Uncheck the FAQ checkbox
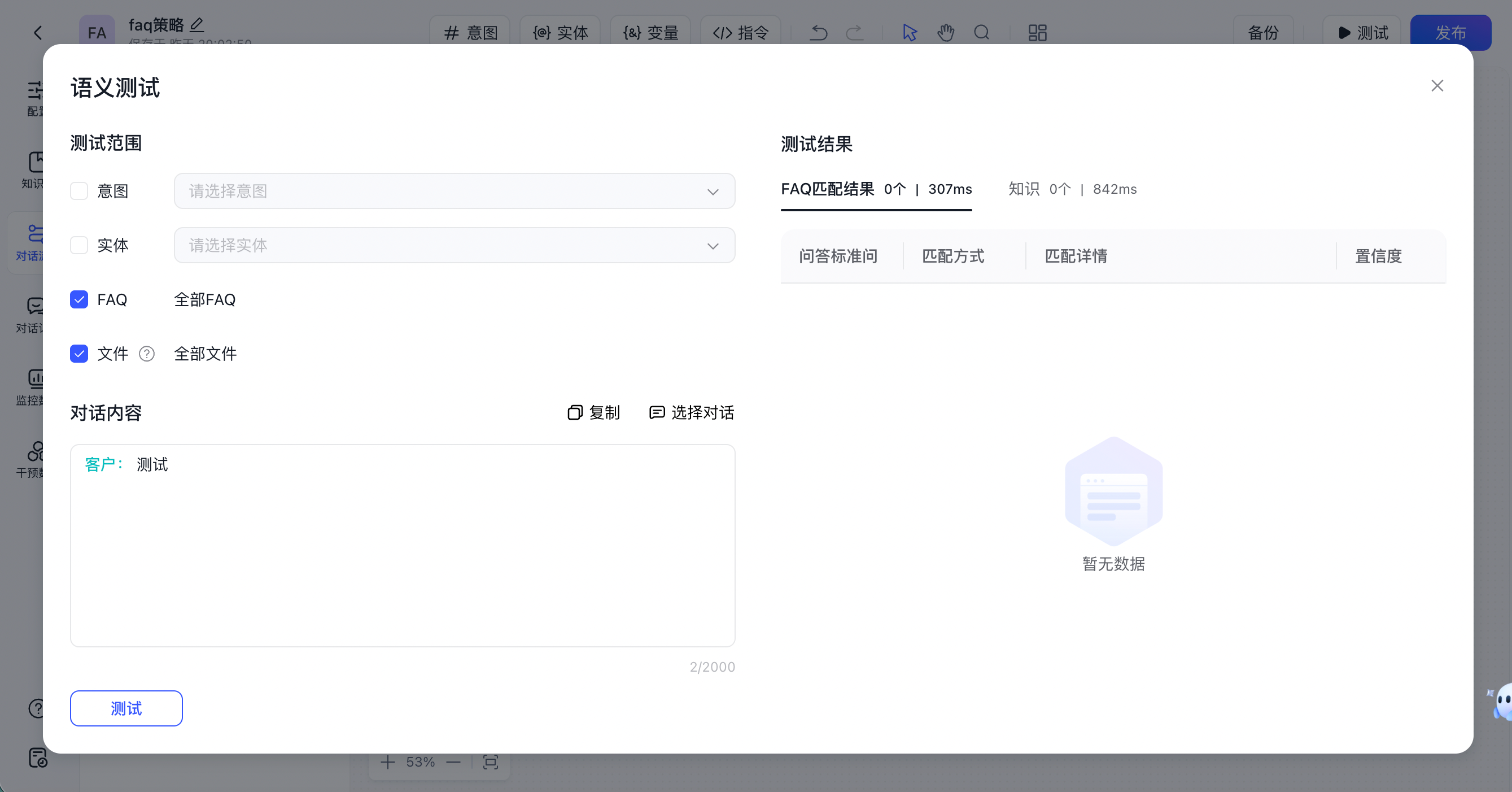This screenshot has height=792, width=1512. 78,299
